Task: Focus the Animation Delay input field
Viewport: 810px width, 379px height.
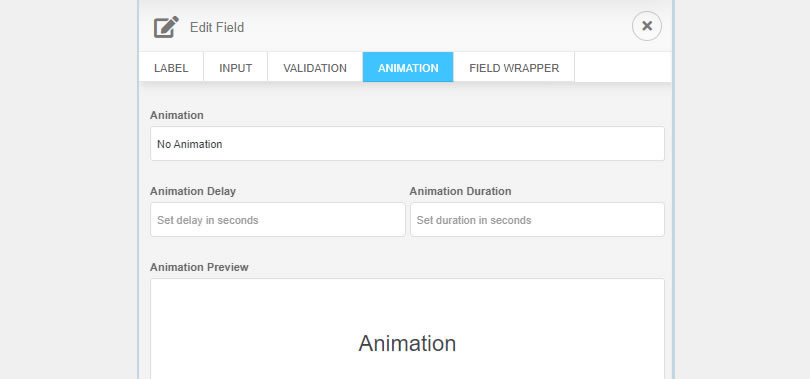Action: [x=278, y=220]
